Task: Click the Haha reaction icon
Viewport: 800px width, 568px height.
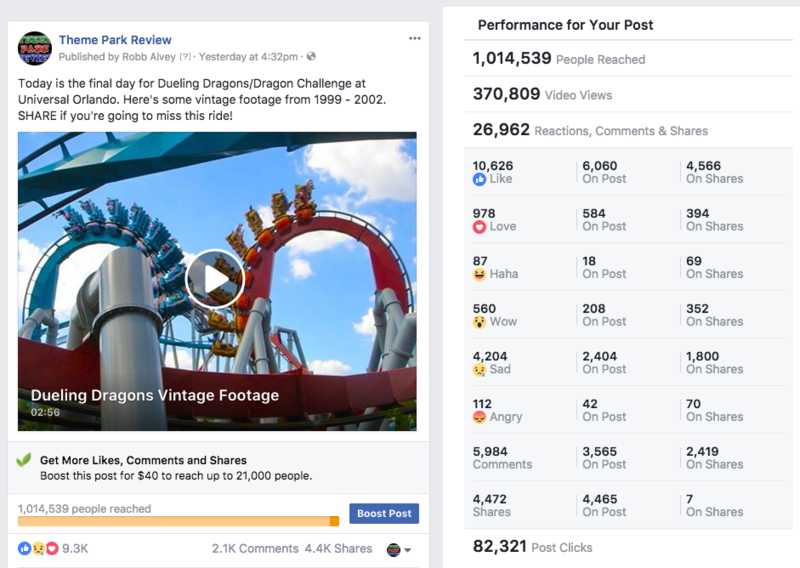Action: click(x=480, y=274)
